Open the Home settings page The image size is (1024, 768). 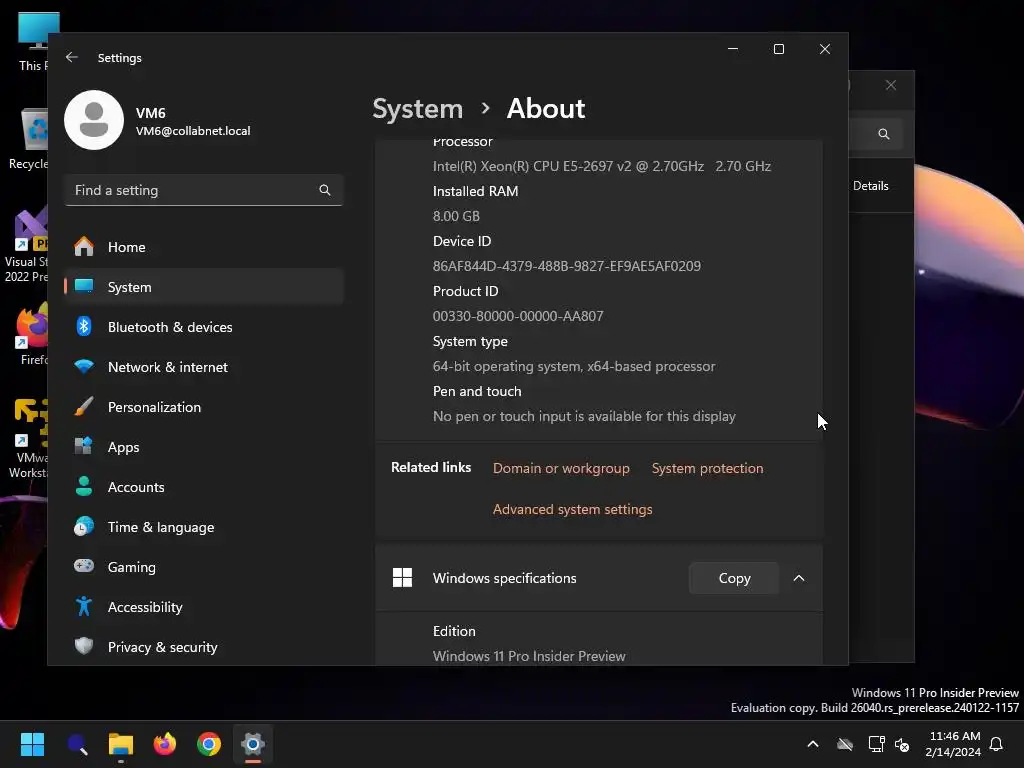tap(204, 247)
